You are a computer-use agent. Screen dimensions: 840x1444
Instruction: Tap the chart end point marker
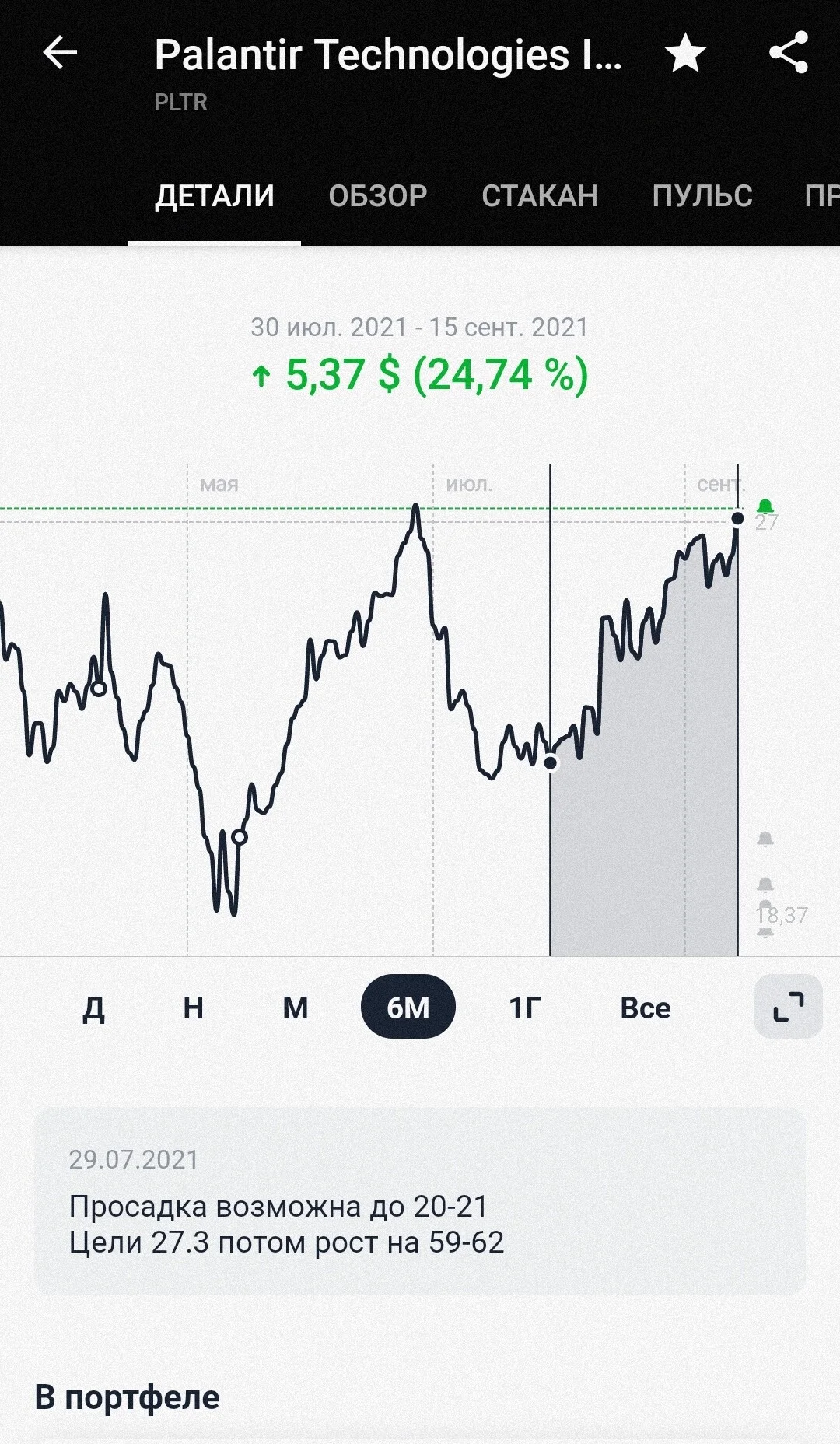[737, 518]
